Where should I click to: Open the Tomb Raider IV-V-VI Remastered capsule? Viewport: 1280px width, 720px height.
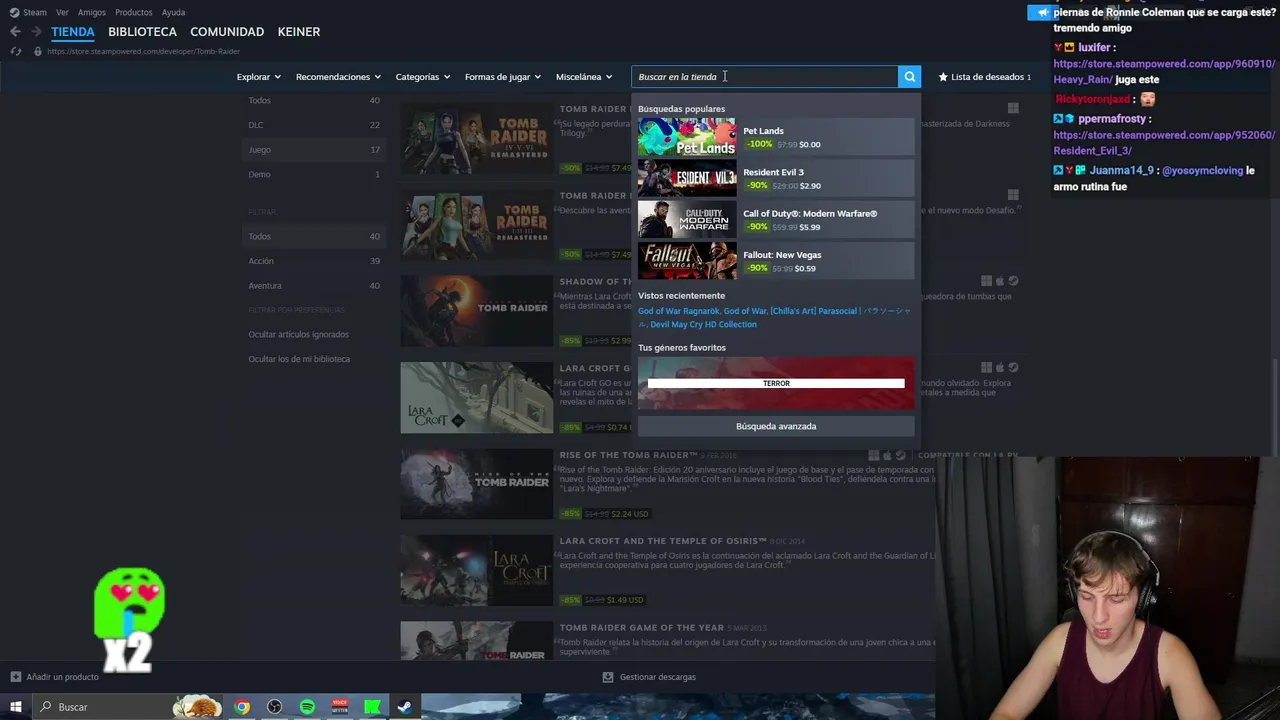(476, 139)
